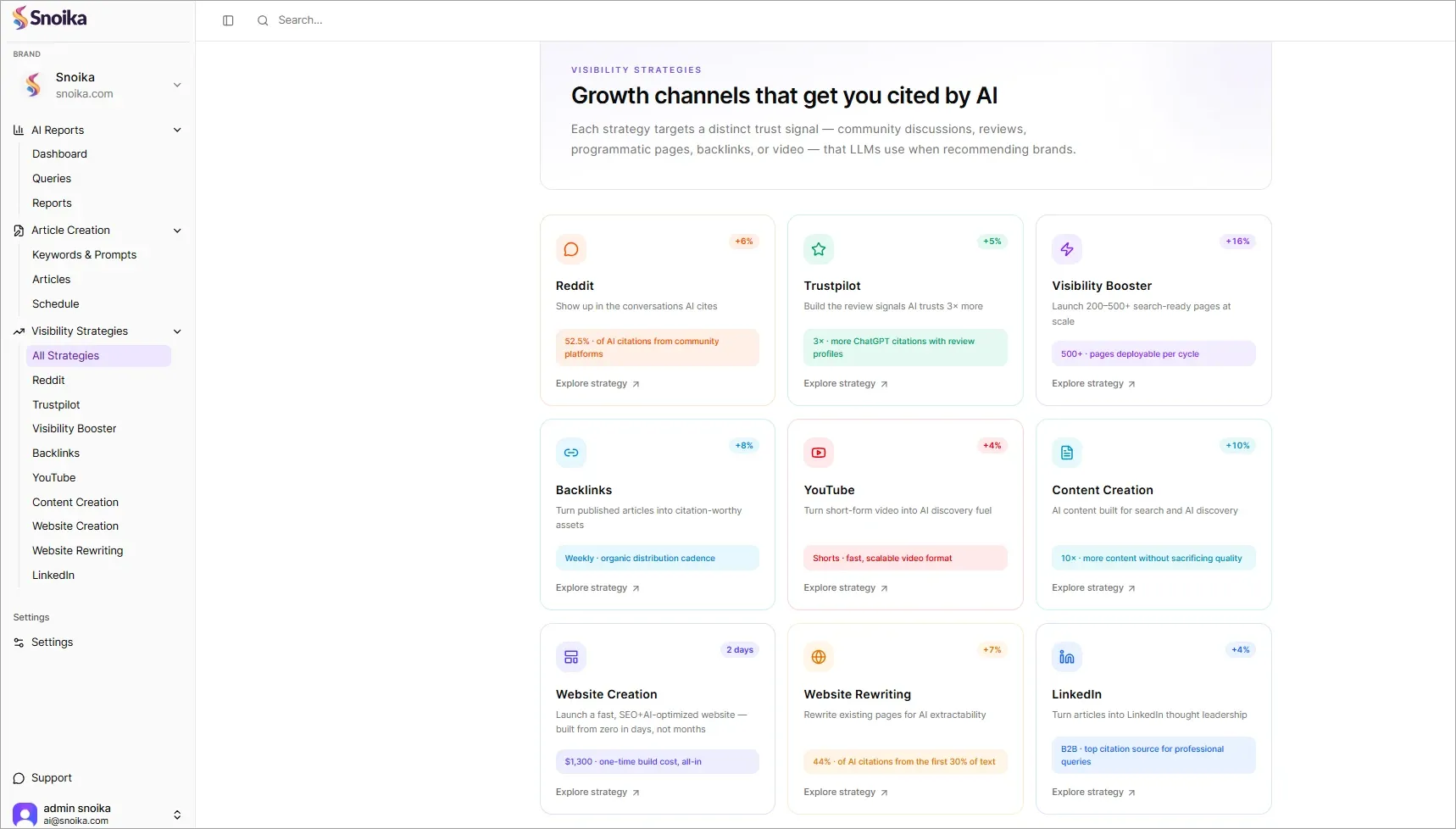
Task: Open Articles in the sidebar
Action: (51, 280)
